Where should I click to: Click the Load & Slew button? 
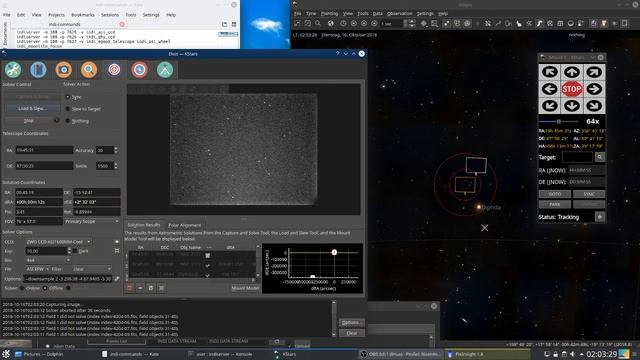click(33, 109)
